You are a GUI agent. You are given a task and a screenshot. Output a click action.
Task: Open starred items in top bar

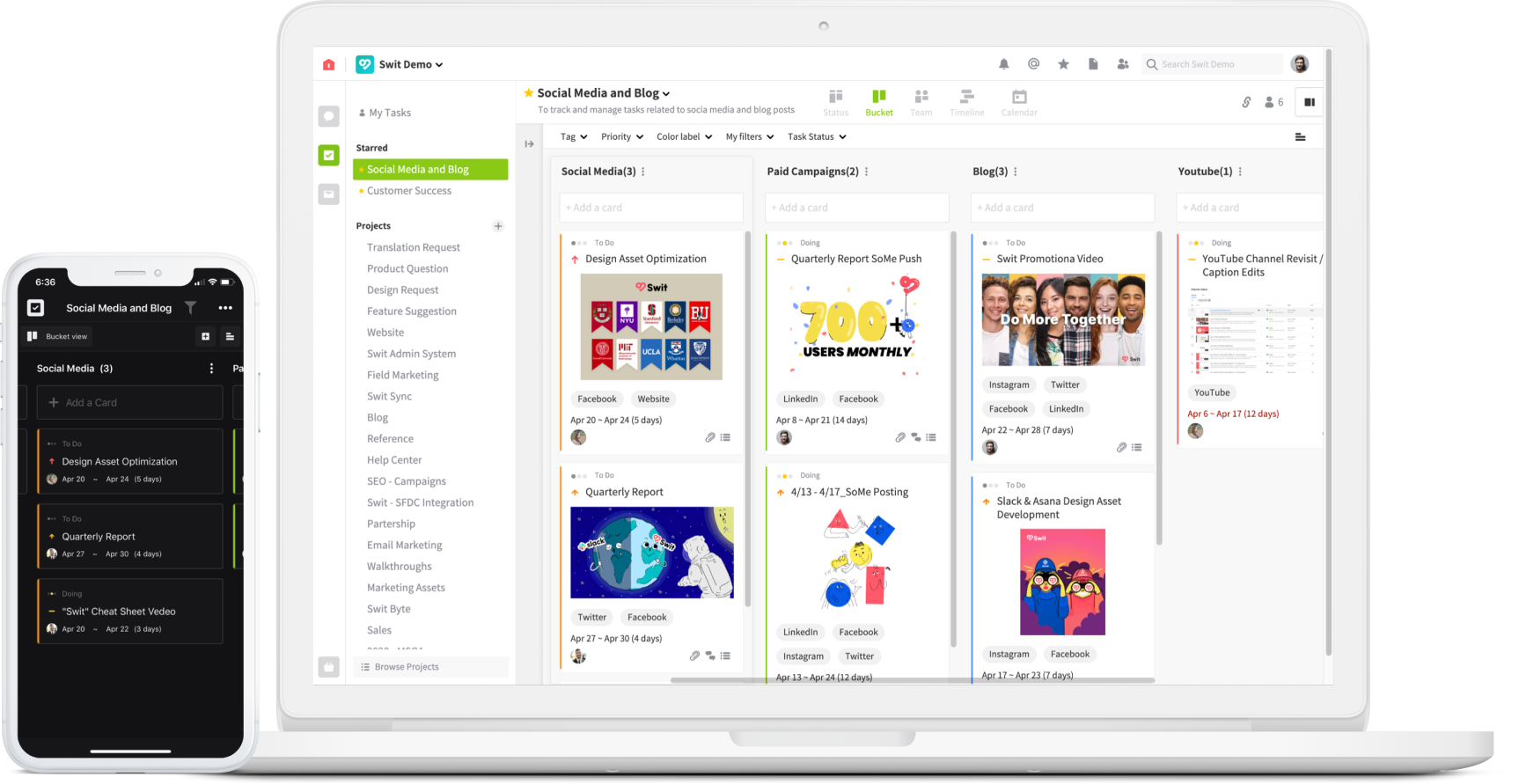coord(1064,64)
